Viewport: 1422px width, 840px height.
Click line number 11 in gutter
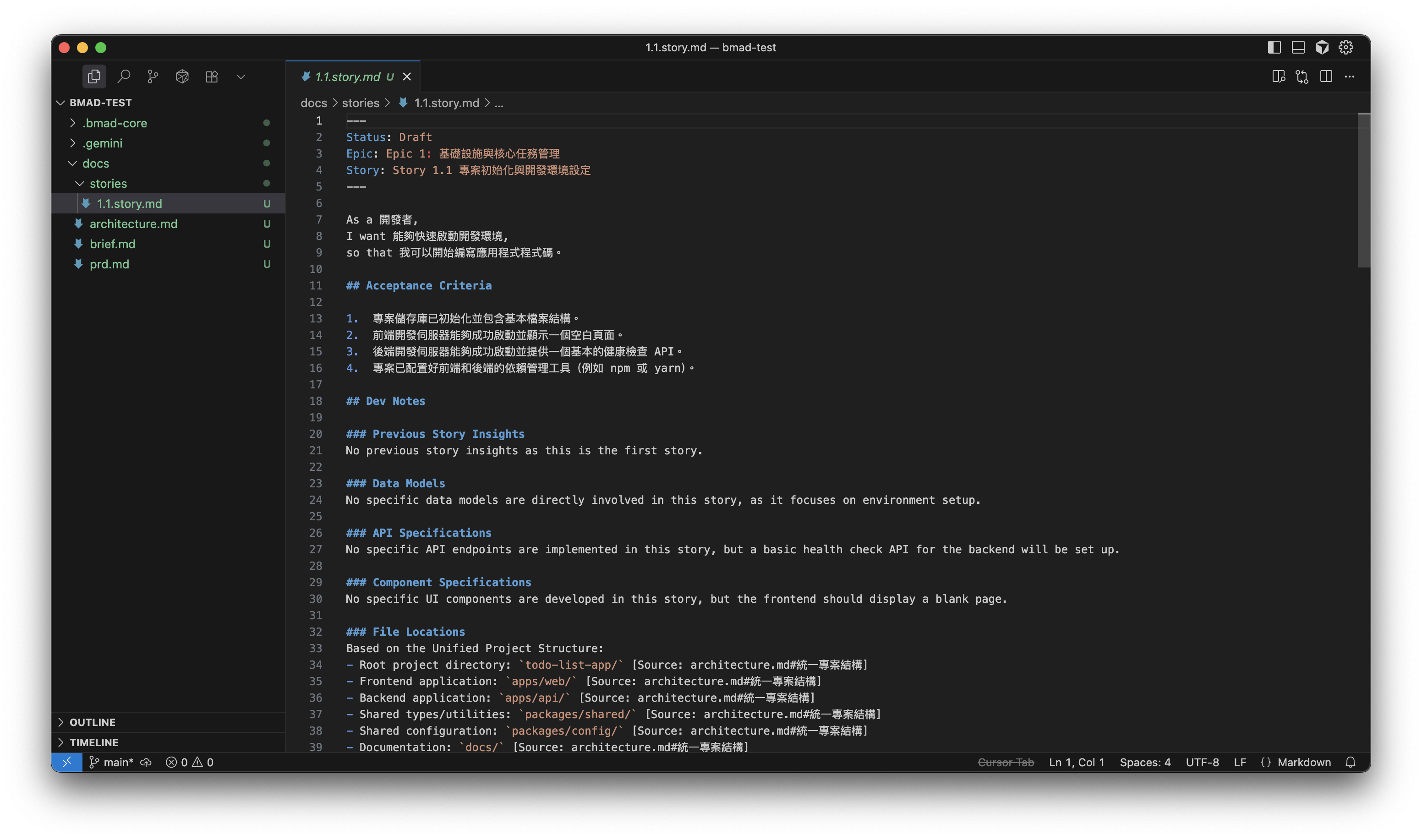point(315,285)
